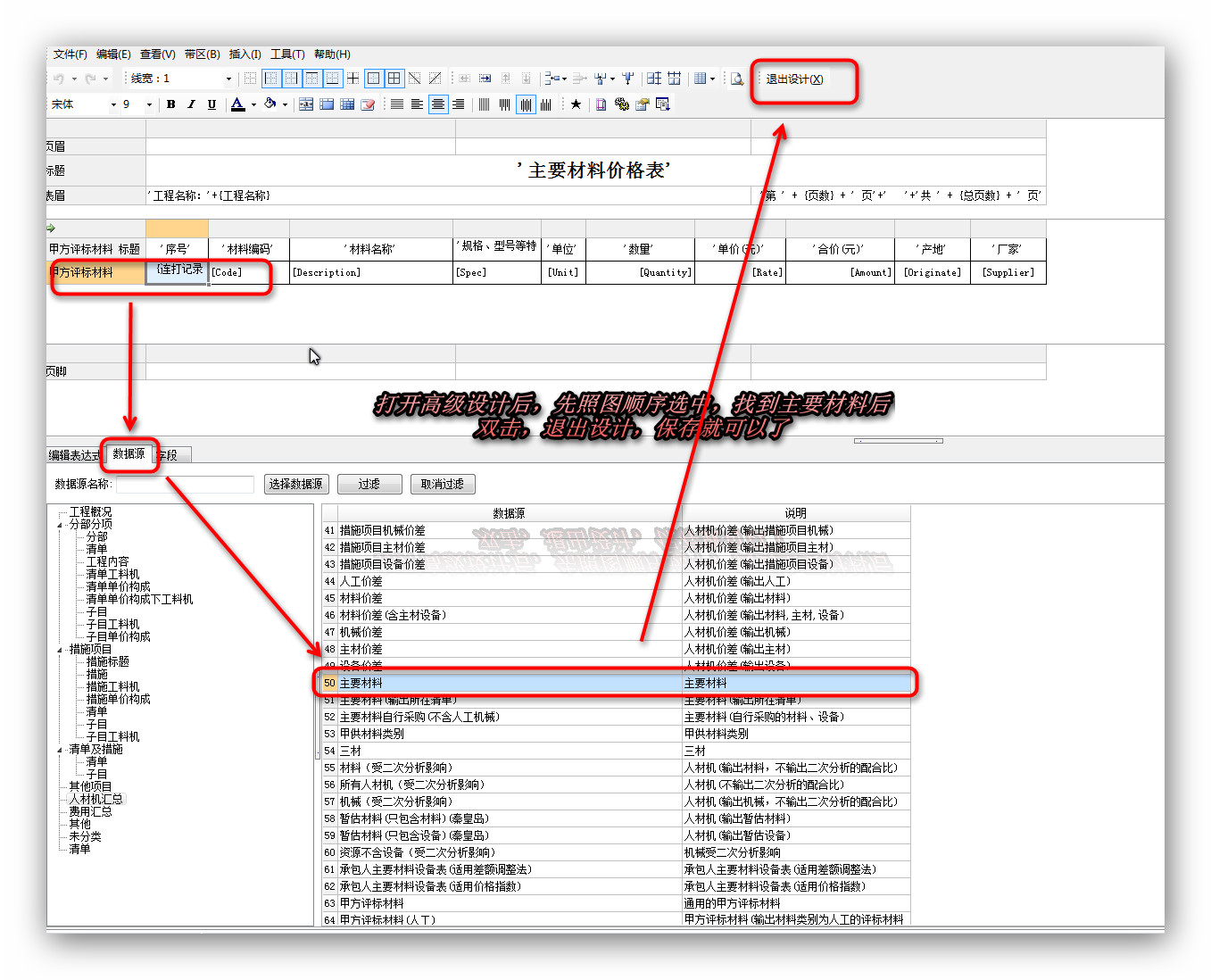Open the 查看(V) menu
The height and width of the screenshot is (980, 1211).
click(158, 54)
